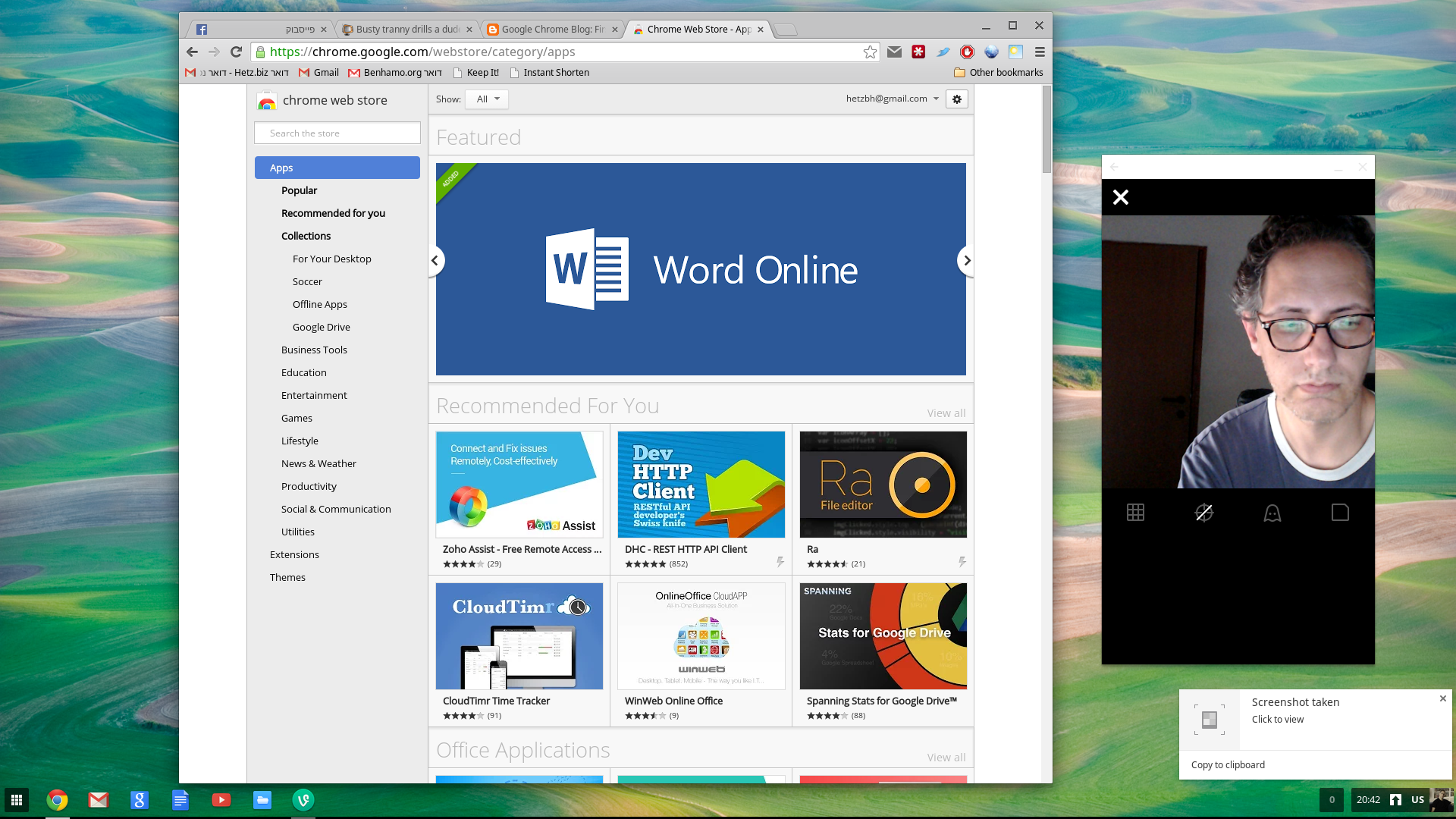The image size is (1456, 819).
Task: Open the mail extension icon
Action: pos(895,52)
